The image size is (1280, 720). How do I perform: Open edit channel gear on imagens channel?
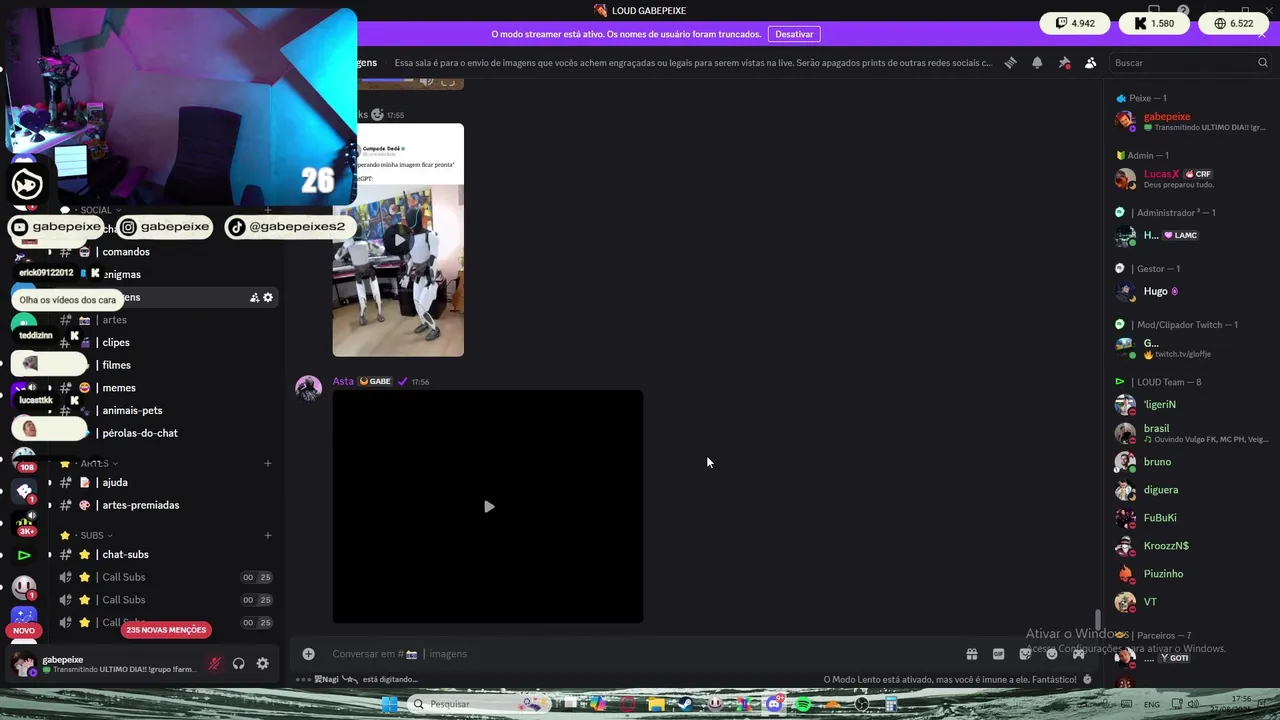click(268, 297)
